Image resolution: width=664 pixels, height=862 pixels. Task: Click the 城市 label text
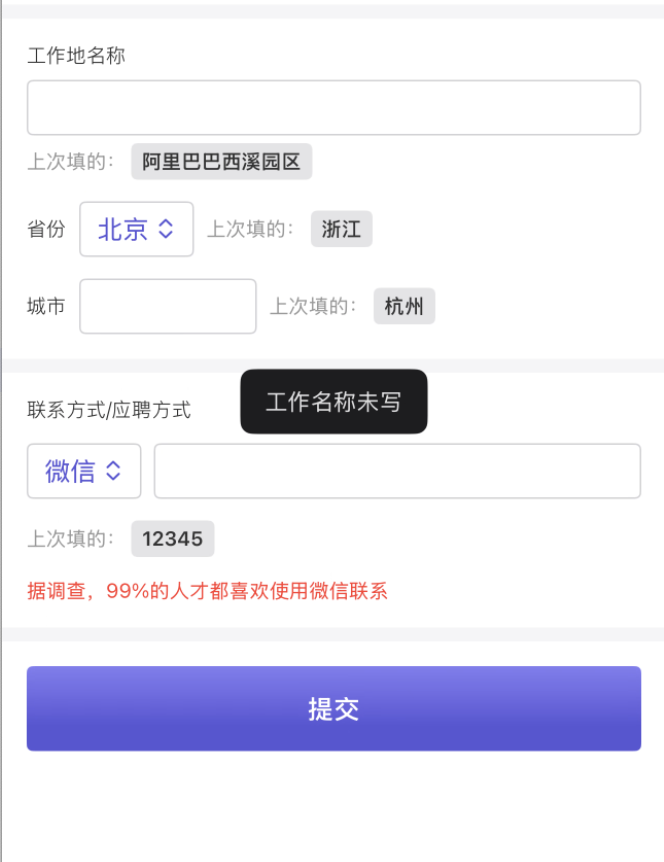point(46,306)
